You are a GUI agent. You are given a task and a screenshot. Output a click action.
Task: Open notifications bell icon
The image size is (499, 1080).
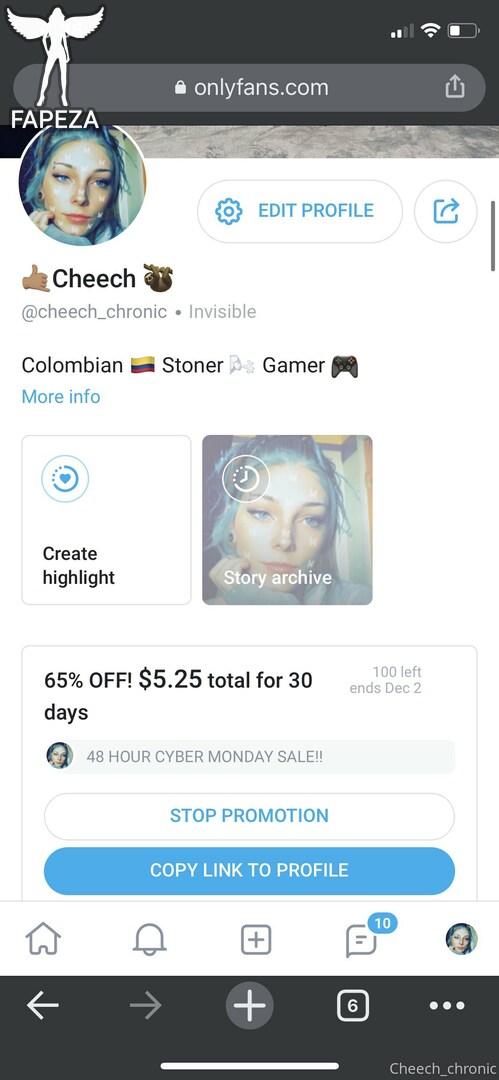click(150, 940)
